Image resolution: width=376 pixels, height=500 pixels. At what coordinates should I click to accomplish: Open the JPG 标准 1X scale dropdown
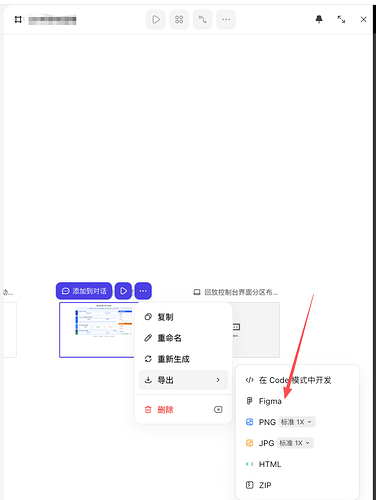295,443
